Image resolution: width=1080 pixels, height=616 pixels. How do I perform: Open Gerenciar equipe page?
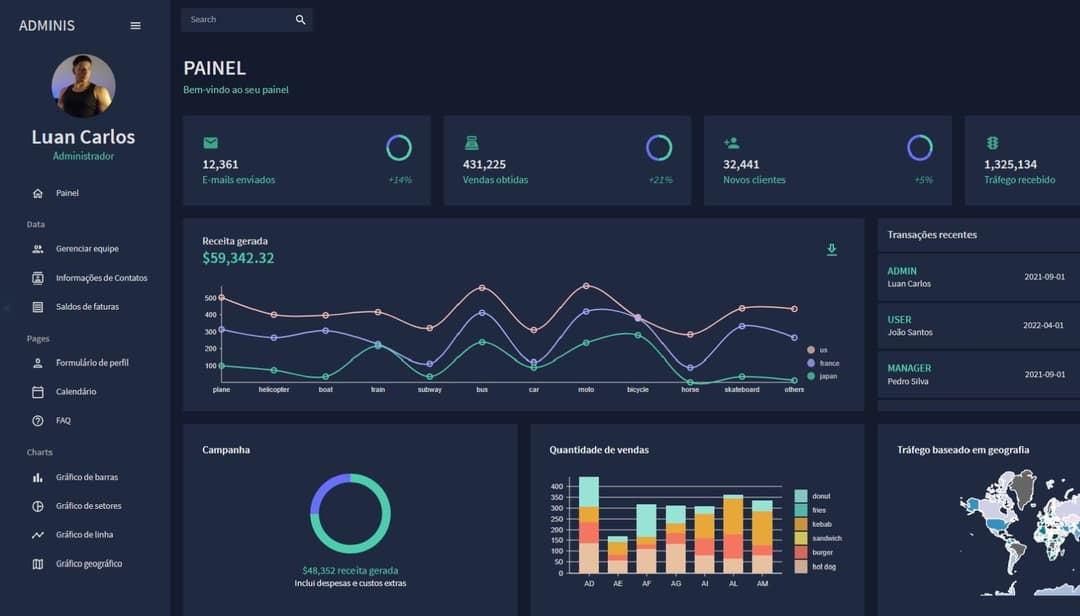click(x=87, y=249)
